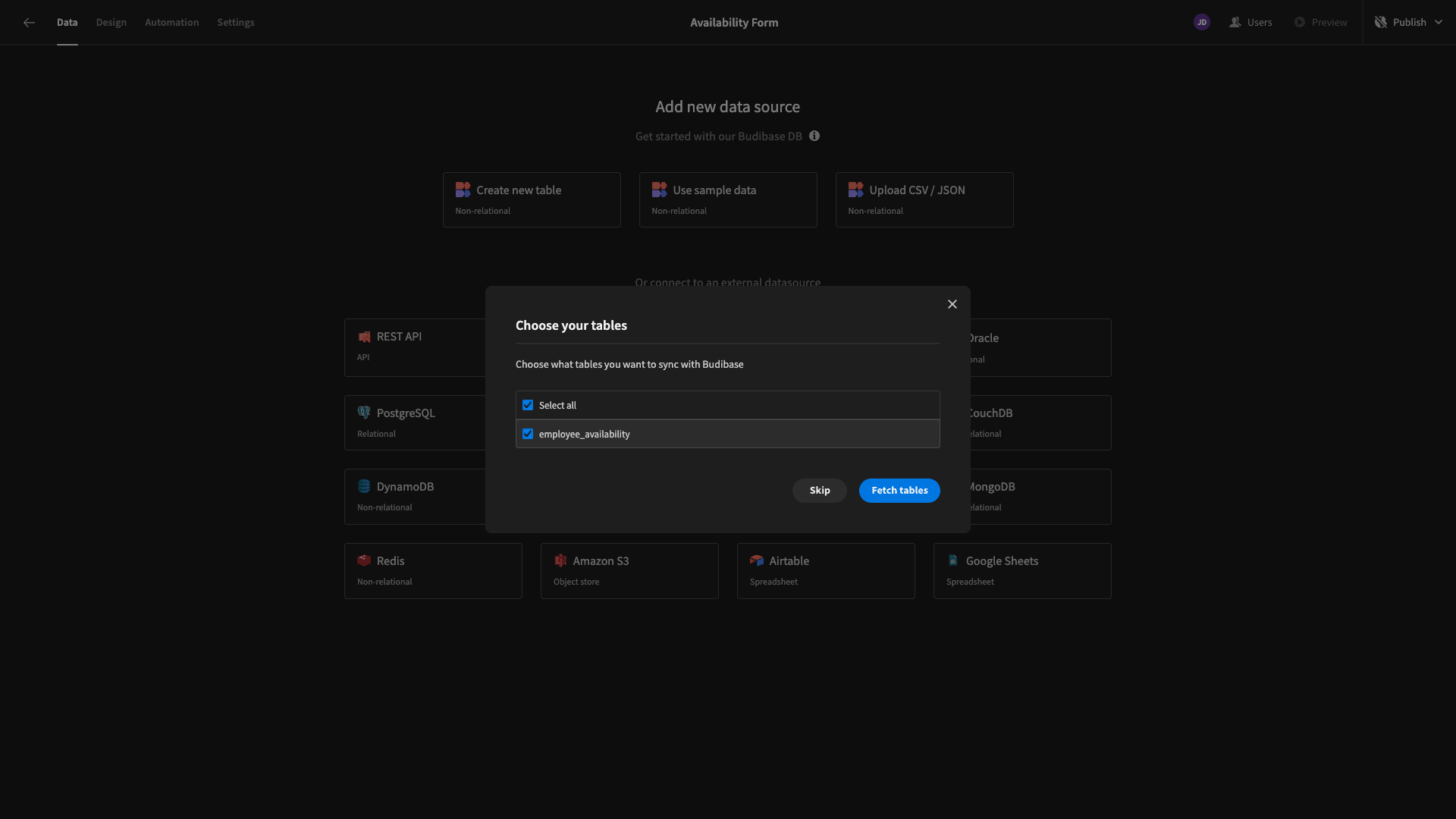Click the DynamoDB icon
The image size is (1456, 819).
pyautogui.click(x=364, y=487)
